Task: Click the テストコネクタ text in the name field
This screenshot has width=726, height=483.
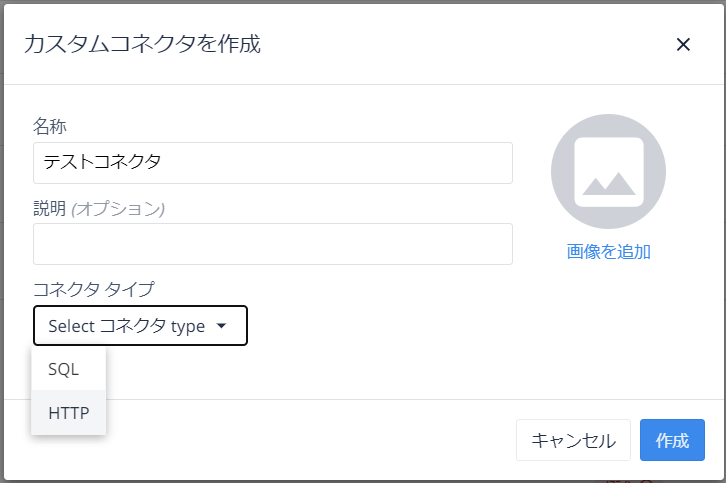Action: coord(102,162)
